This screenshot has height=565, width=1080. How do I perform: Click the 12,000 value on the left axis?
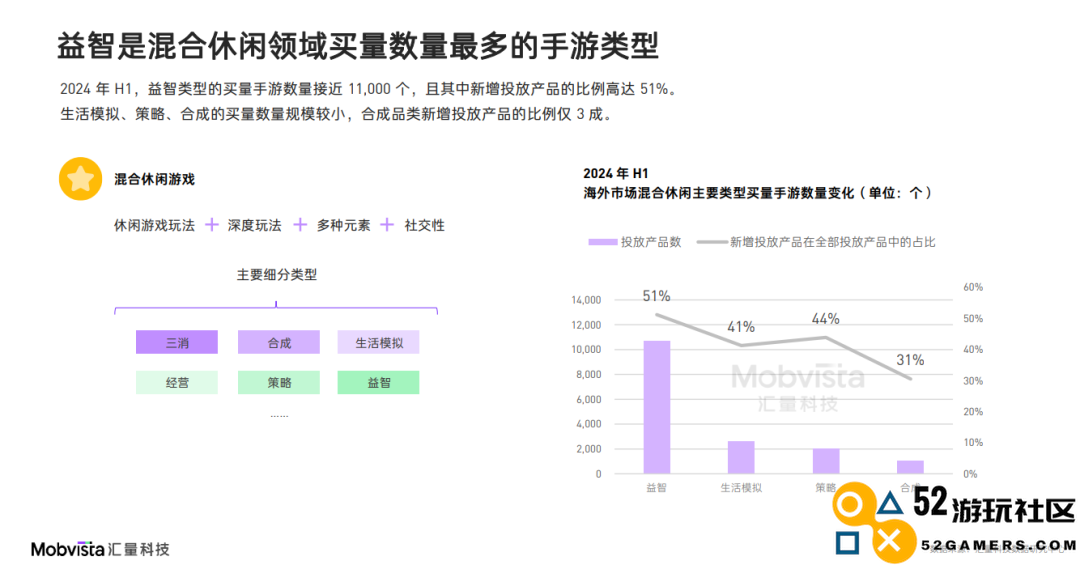[586, 325]
